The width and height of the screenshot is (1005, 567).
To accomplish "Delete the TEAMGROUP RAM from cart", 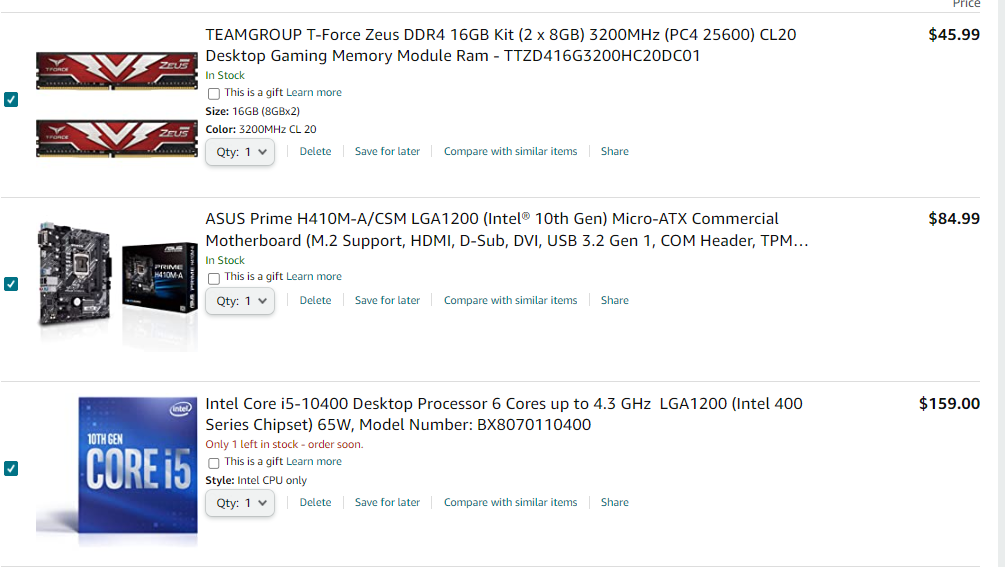I will [x=315, y=151].
